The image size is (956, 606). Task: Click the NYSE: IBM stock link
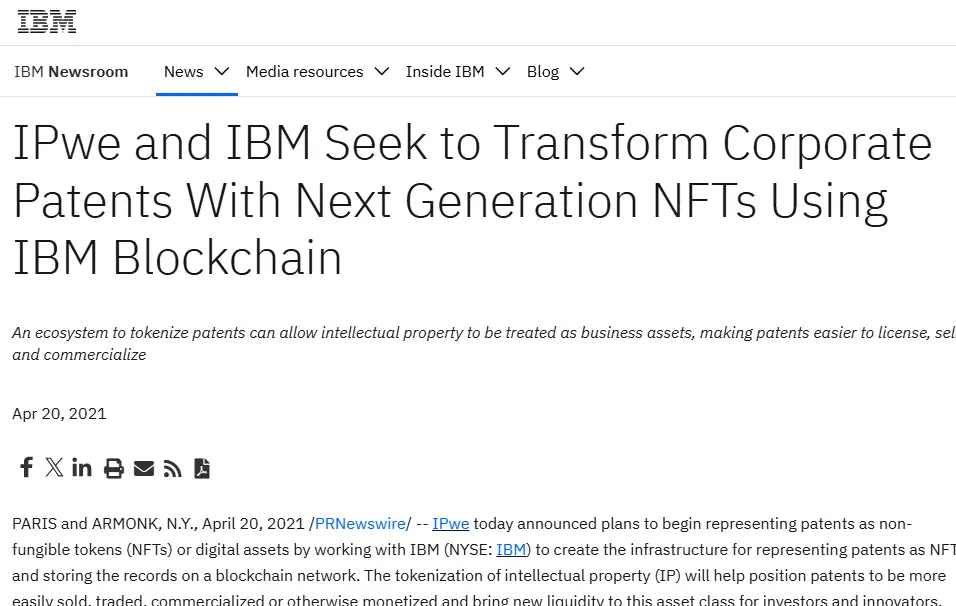tap(511, 549)
